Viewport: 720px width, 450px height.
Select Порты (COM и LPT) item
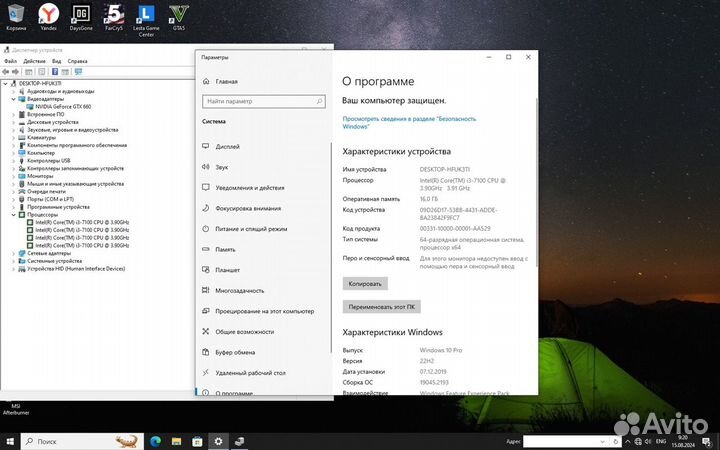coord(50,199)
